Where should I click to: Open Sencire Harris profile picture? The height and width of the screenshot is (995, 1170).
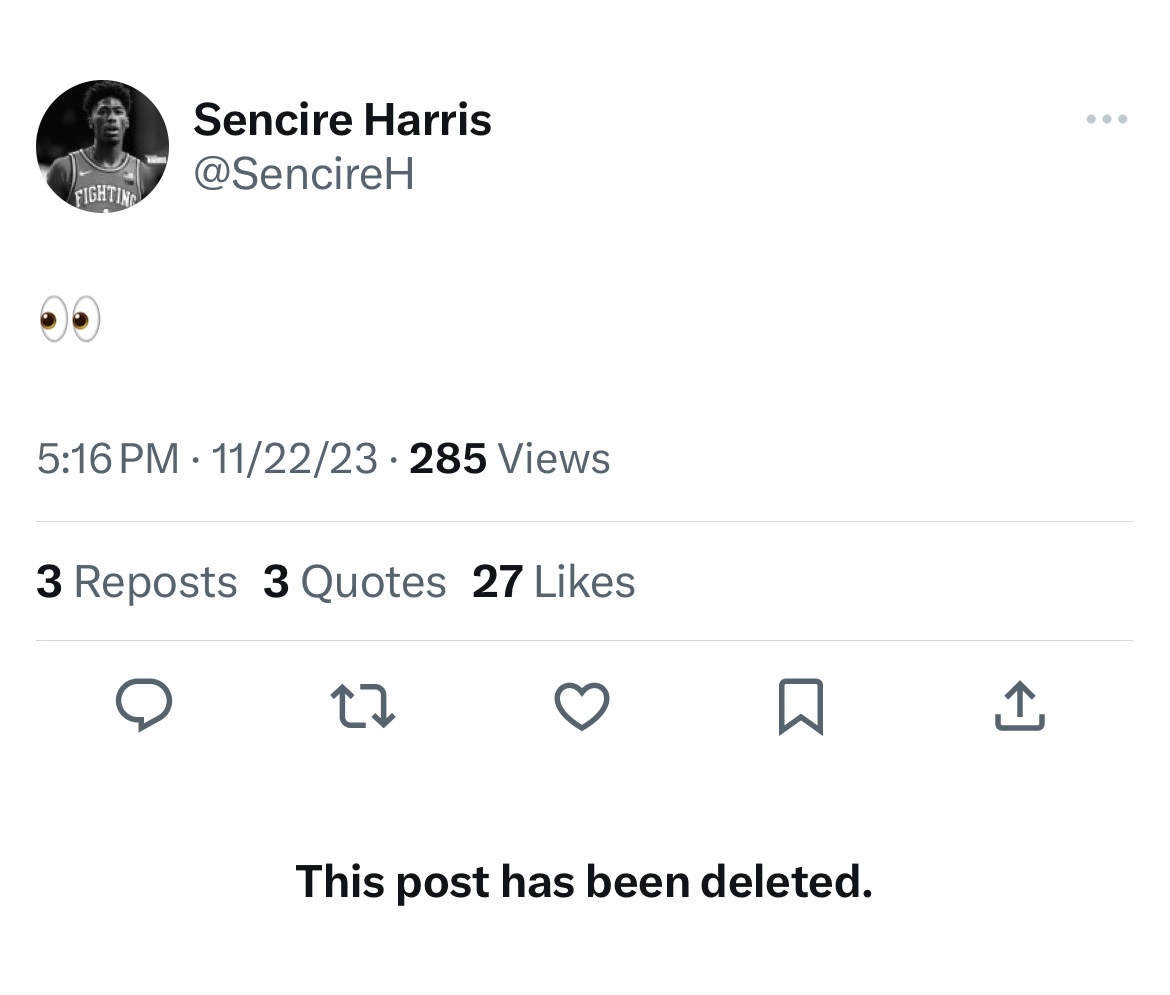(102, 146)
